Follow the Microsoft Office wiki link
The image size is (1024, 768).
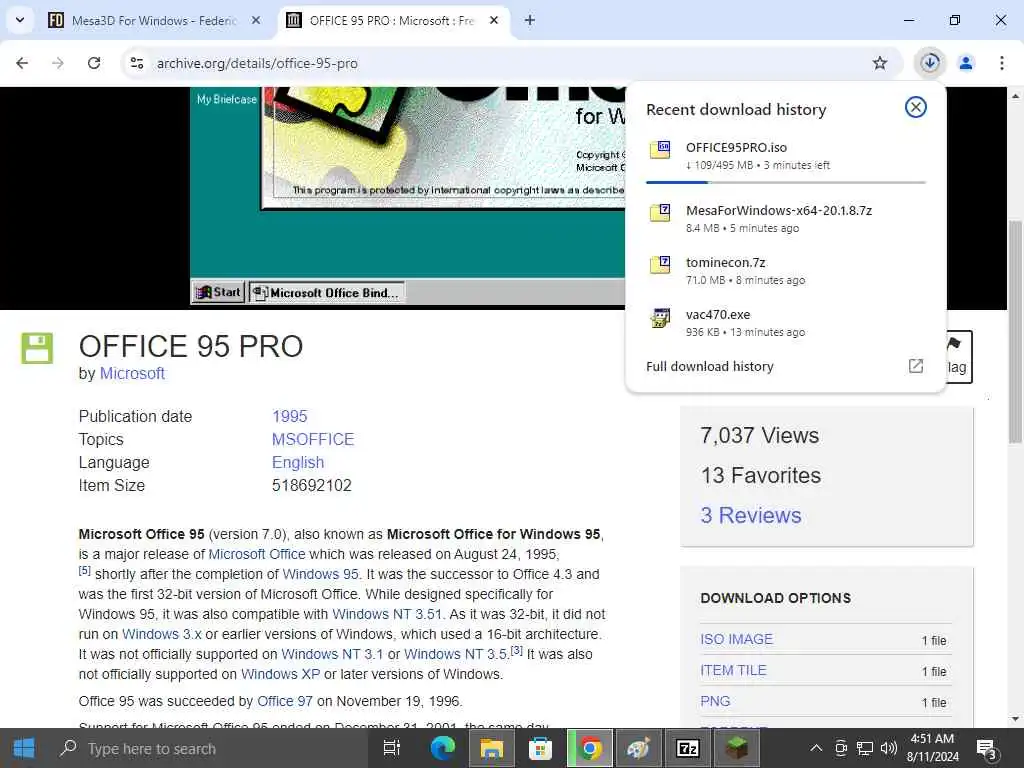click(257, 554)
